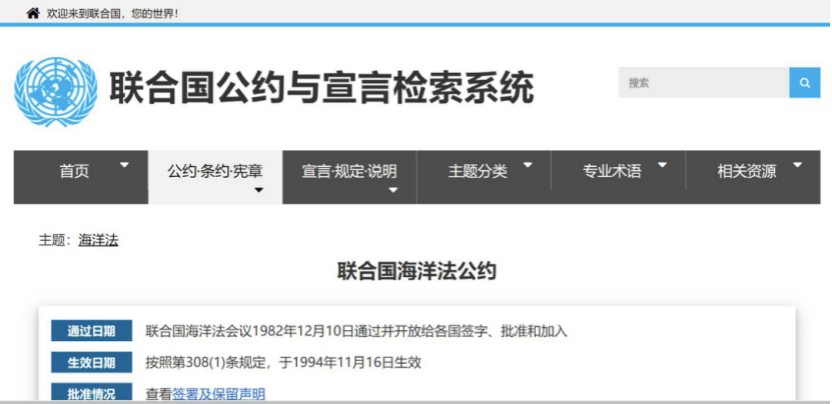Expand the 公约·条约·宪章 dropdown arrow
This screenshot has height=404, width=832.
pyautogui.click(x=259, y=190)
